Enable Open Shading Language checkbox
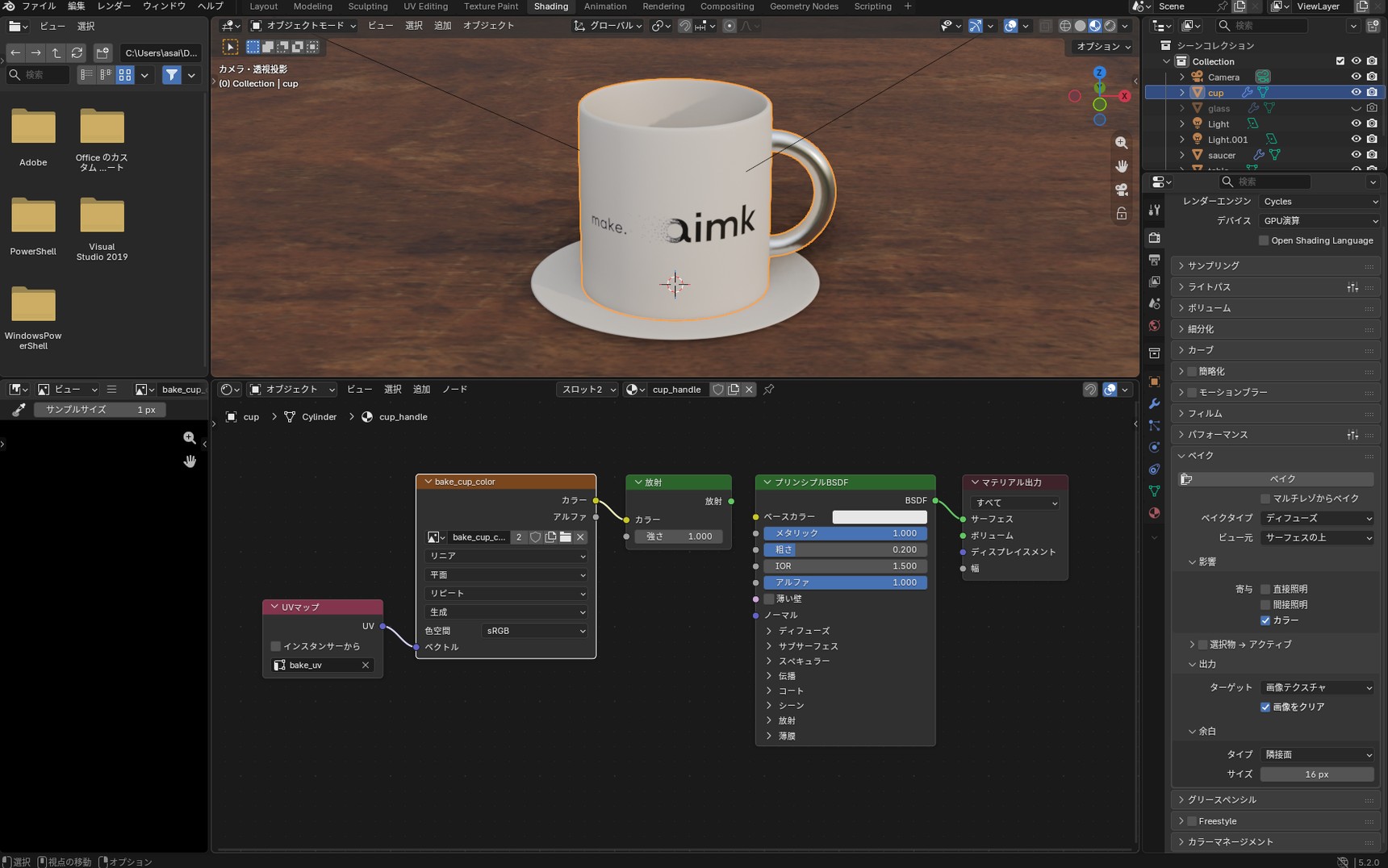The height and width of the screenshot is (868, 1388). pos(1265,240)
